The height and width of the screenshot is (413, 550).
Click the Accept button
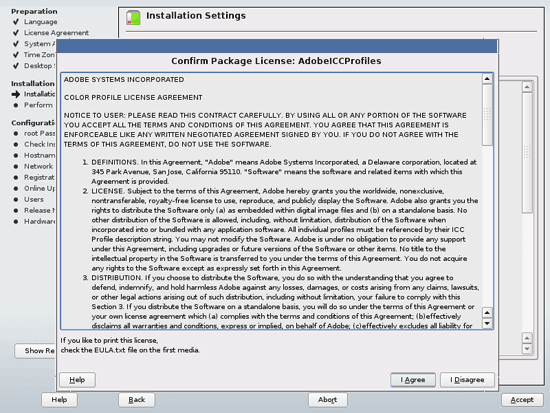pyautogui.click(x=522, y=400)
